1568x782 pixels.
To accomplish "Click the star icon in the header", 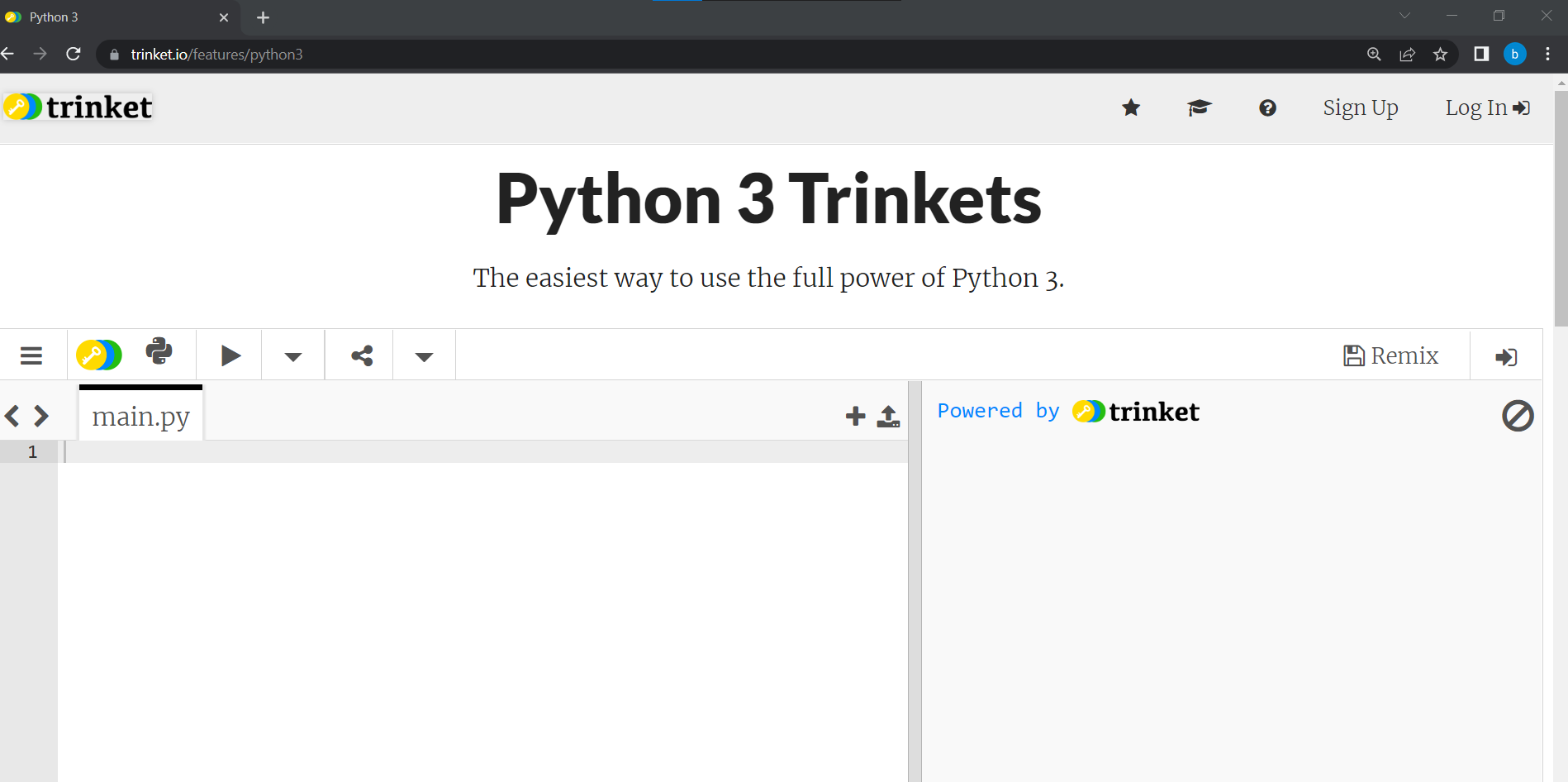I will pos(1131,107).
